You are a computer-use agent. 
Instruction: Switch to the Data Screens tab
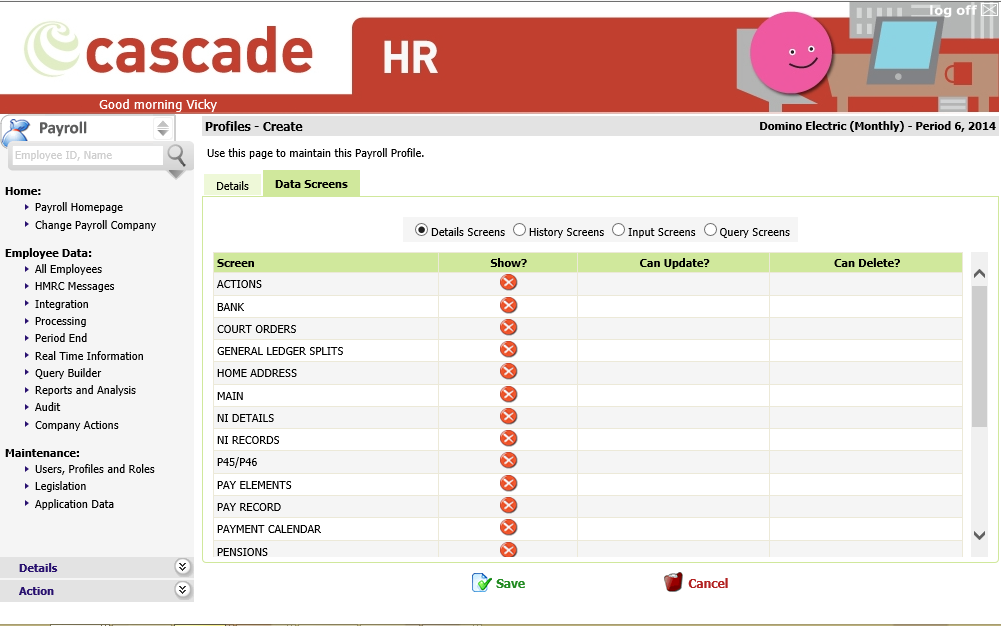(312, 184)
